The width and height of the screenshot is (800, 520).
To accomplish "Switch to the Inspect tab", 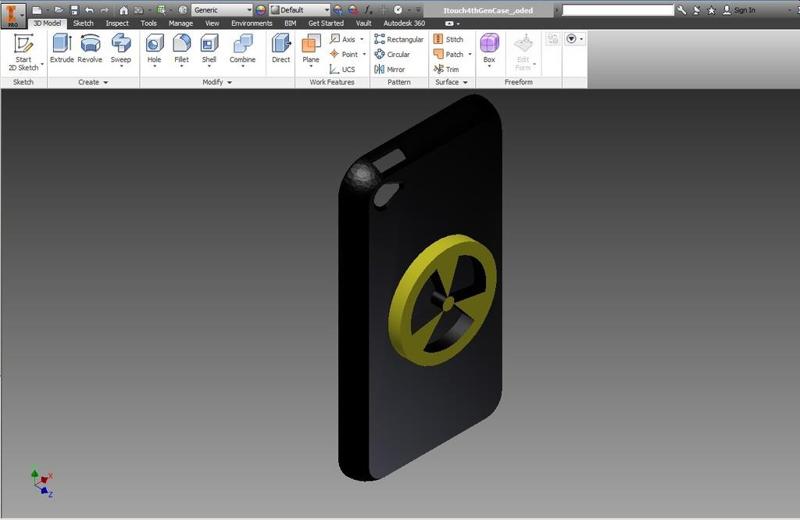I will pos(117,23).
